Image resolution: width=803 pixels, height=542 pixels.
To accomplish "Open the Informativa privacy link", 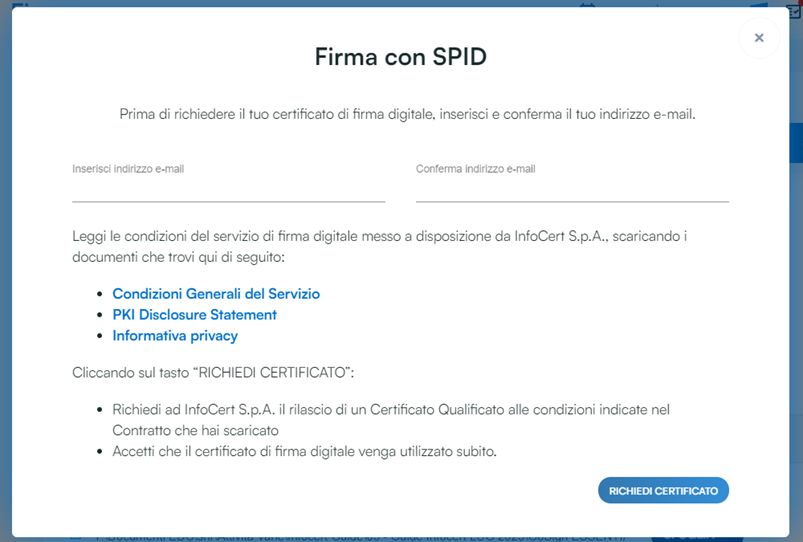I will [x=175, y=336].
